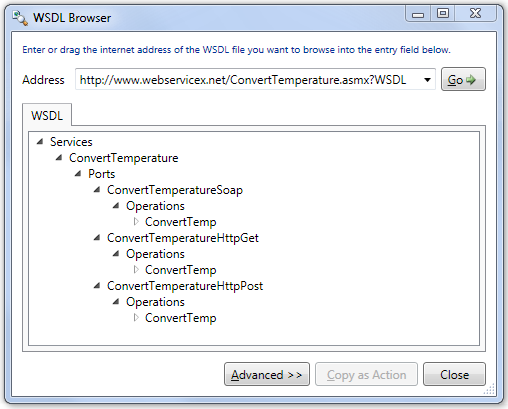Expand ConvertTemp under ConvertTemperatureHttpPost
Image resolution: width=508 pixels, height=409 pixels.
point(136,318)
